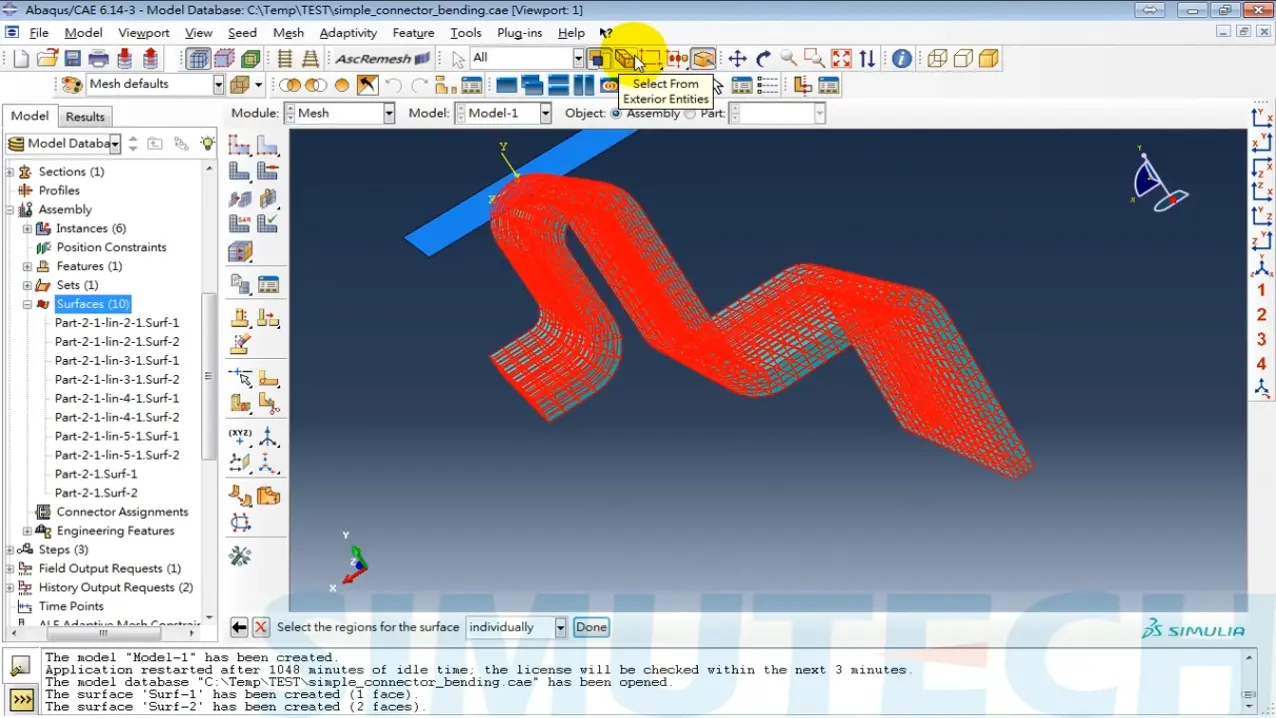Open the File menu
Image resolution: width=1276 pixels, height=718 pixels.
pos(39,32)
